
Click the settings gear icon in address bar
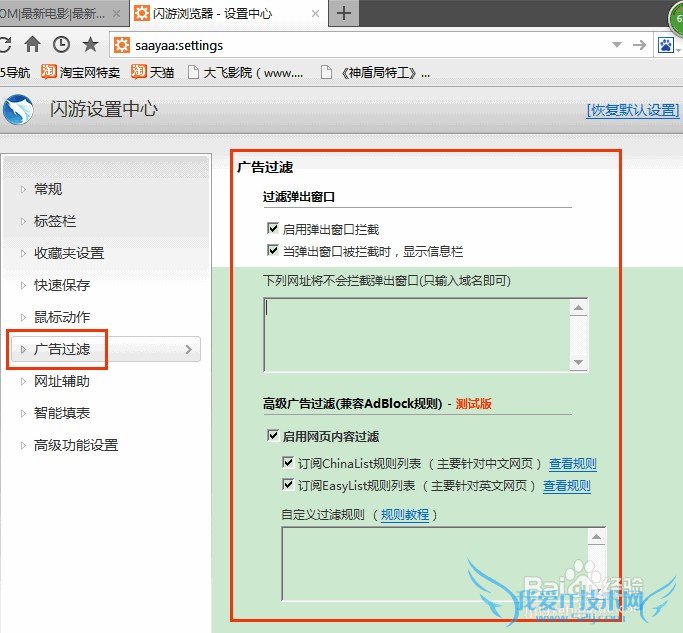[122, 45]
